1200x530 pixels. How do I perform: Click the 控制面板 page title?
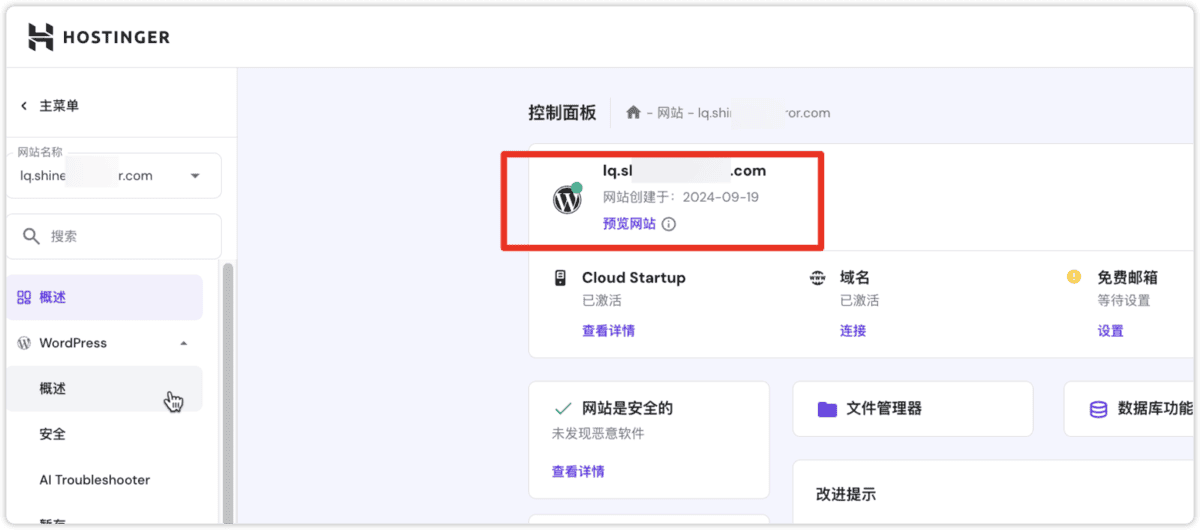pos(562,113)
